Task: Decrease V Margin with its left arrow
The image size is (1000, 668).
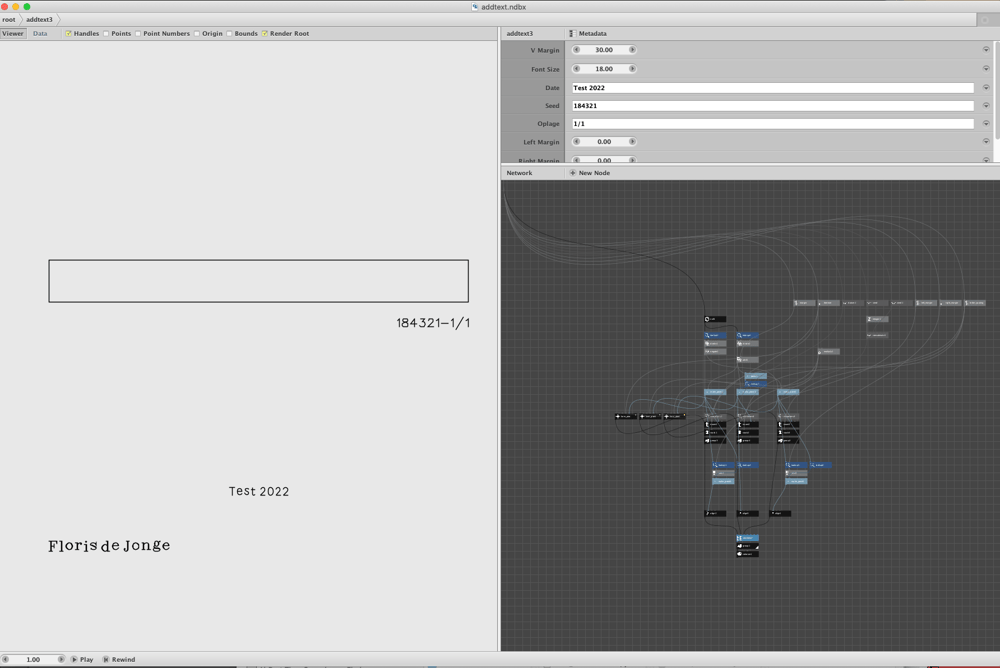Action: tap(577, 50)
